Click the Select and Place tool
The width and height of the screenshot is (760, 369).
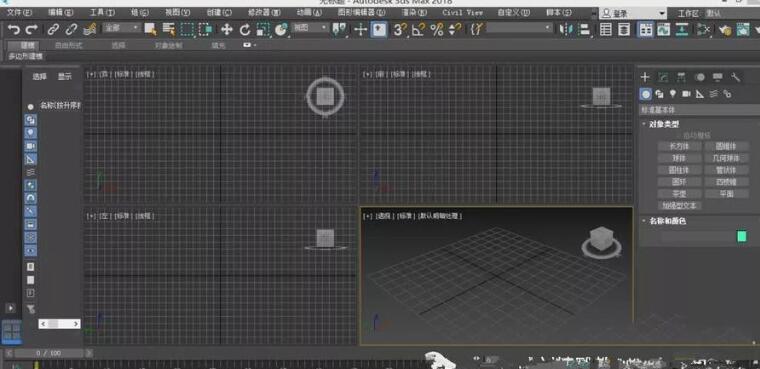click(281, 30)
